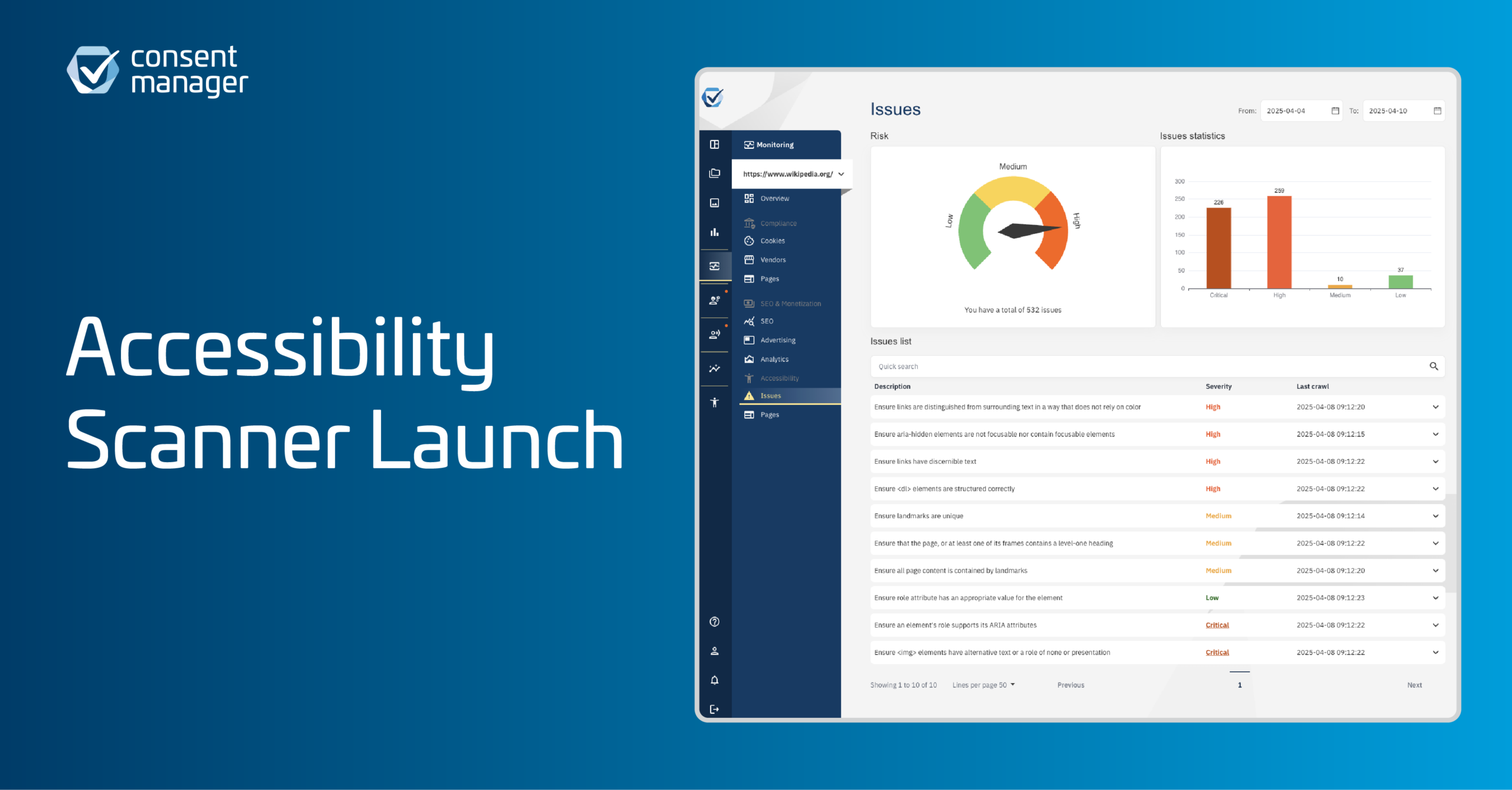Click the Previous pagination button
The image size is (1512, 790).
(1071, 685)
